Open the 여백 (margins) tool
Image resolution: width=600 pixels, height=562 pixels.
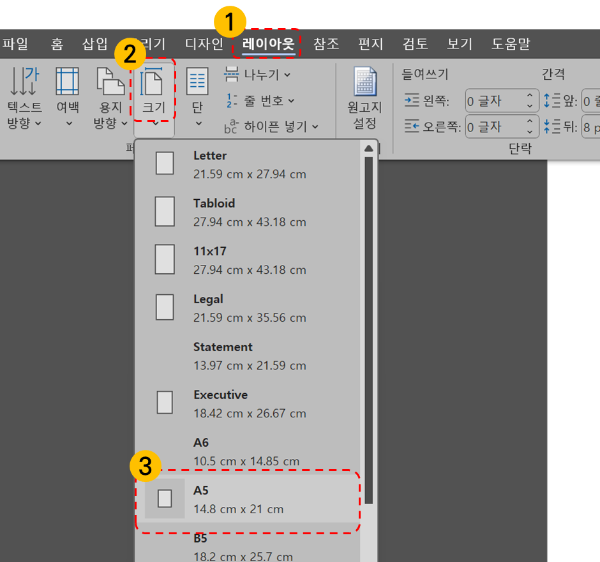pos(68,98)
